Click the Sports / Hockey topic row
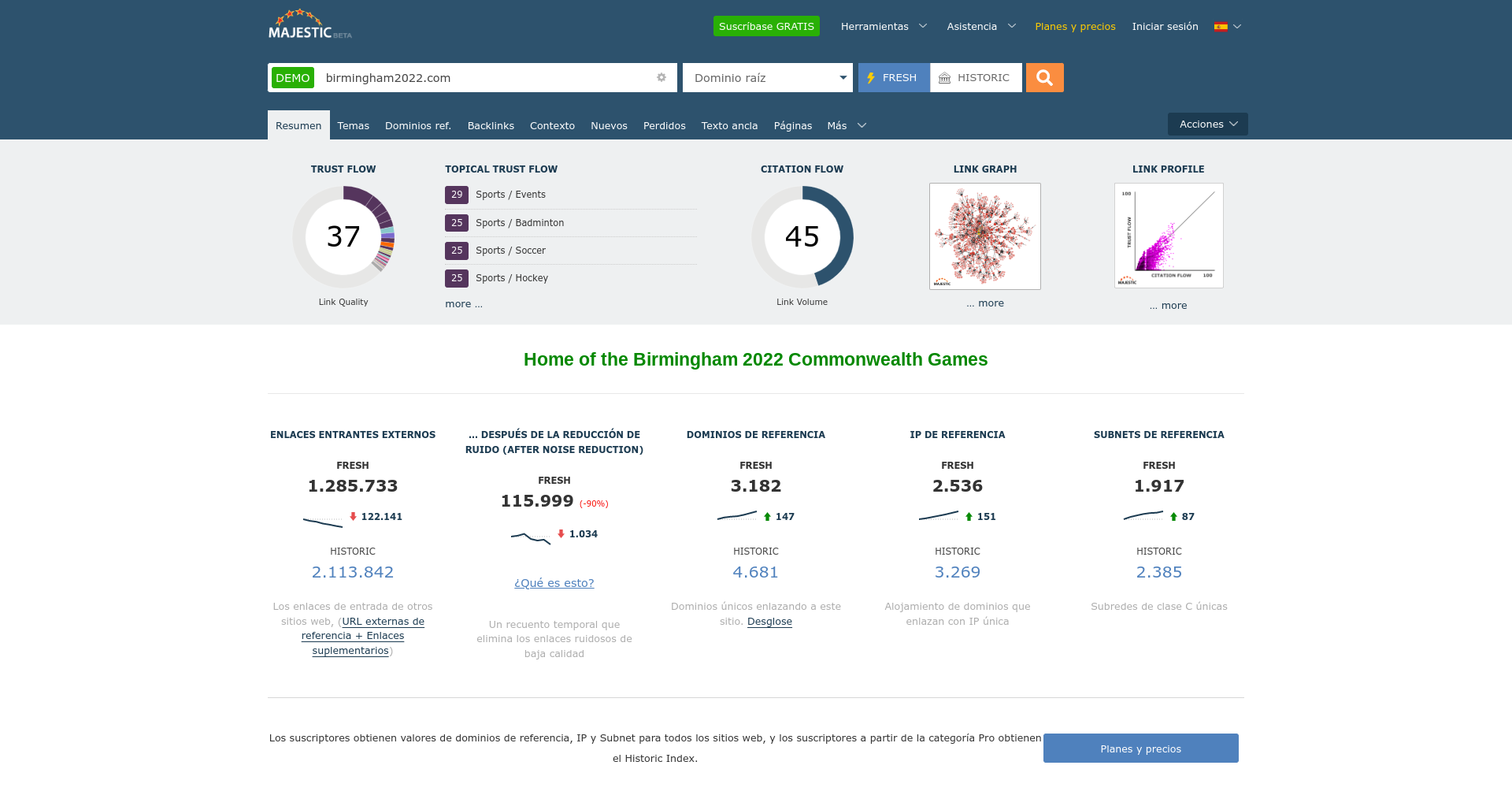 tap(571, 278)
